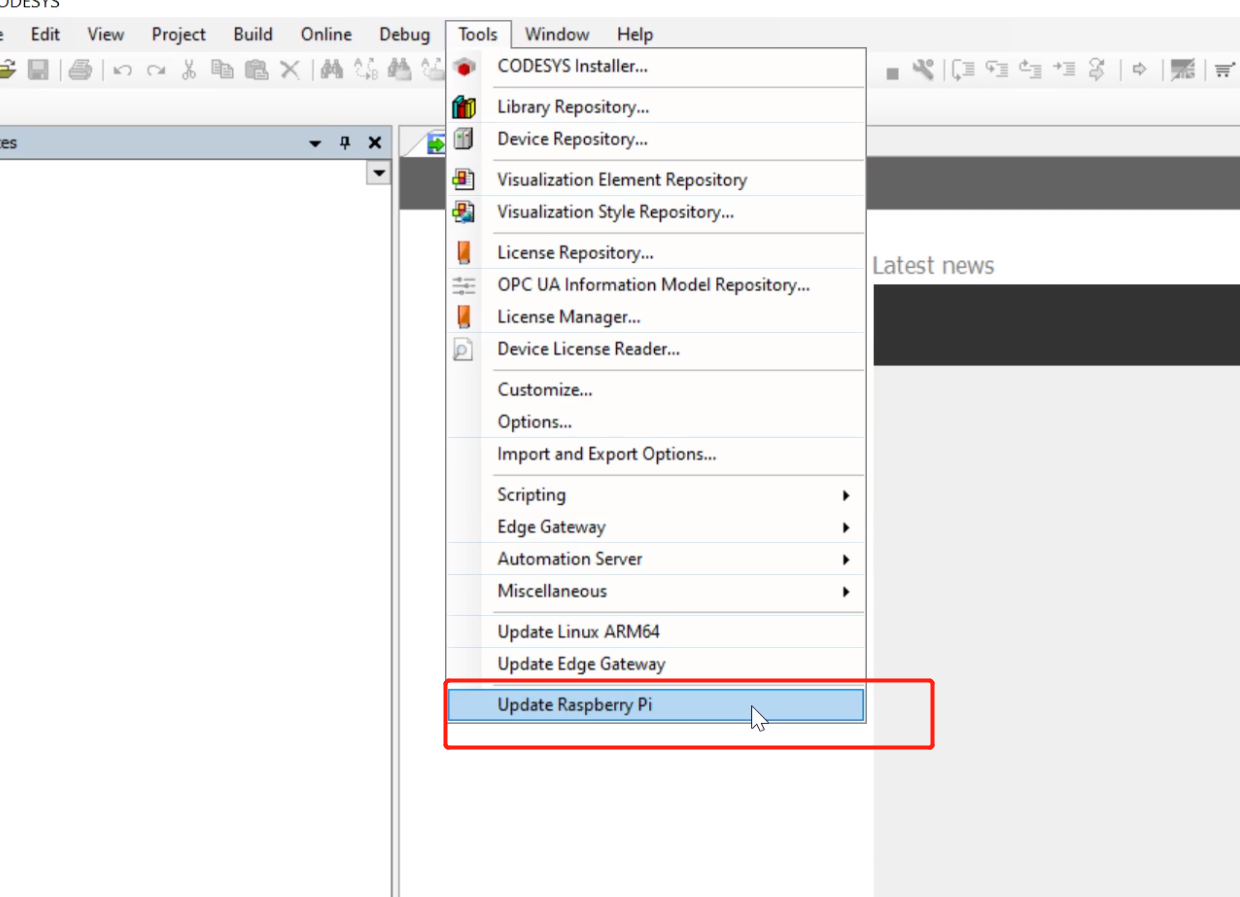
Task: Open Device Repository... menu entry
Action: 656,139
